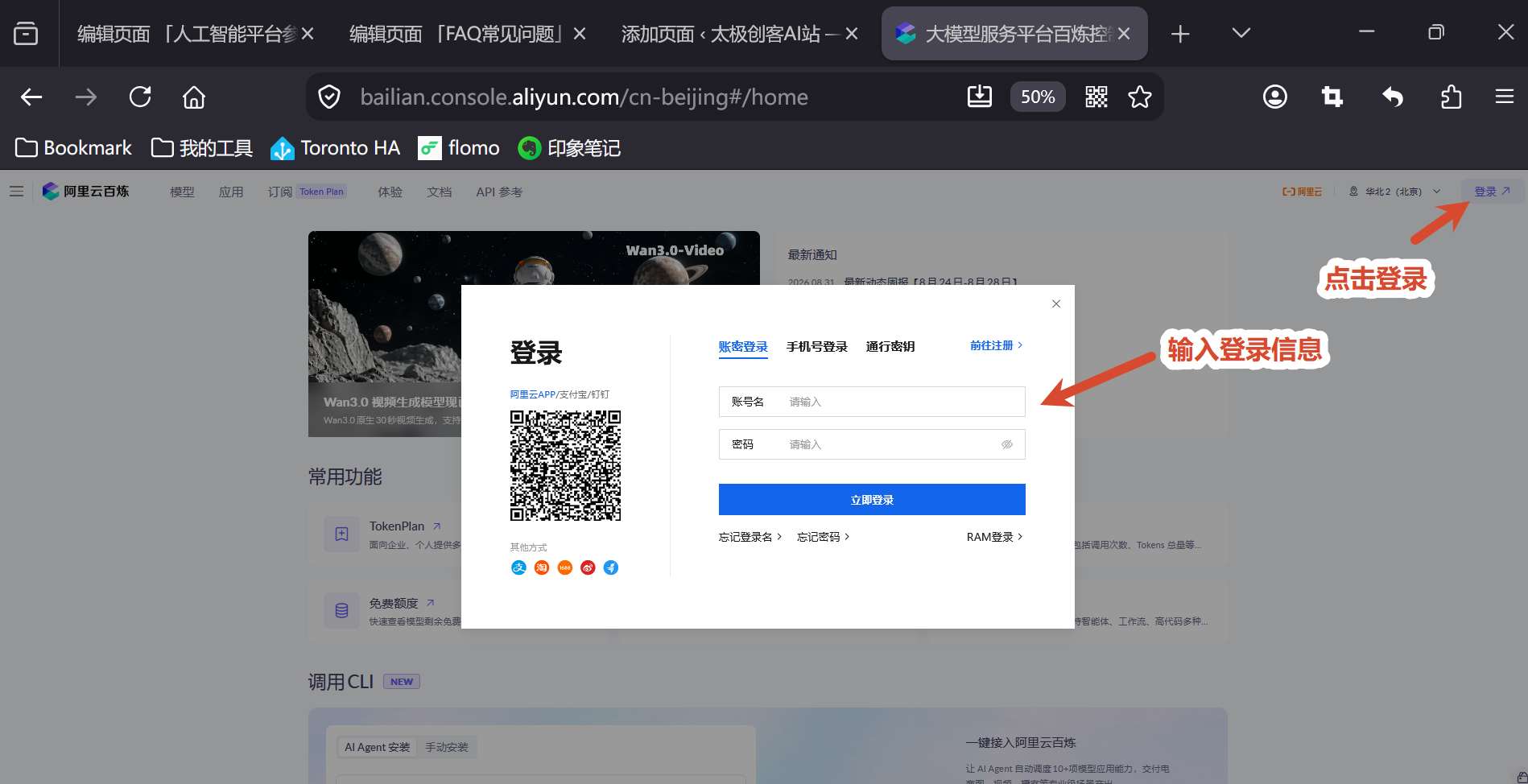
Task: Click the 忘记密码 link
Action: click(823, 537)
